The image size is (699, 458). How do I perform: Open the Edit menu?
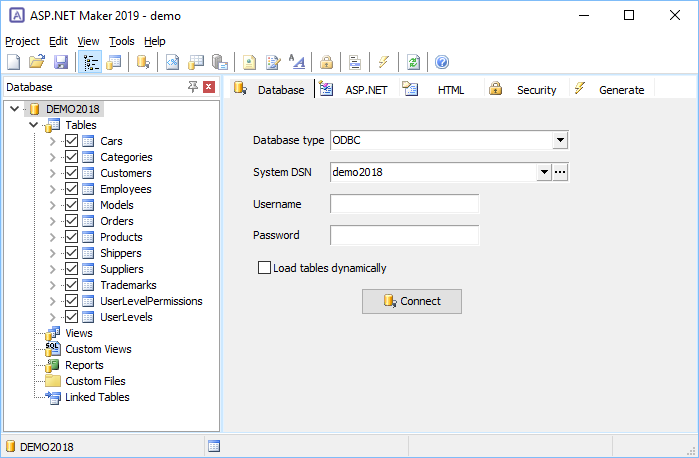[x=58, y=41]
